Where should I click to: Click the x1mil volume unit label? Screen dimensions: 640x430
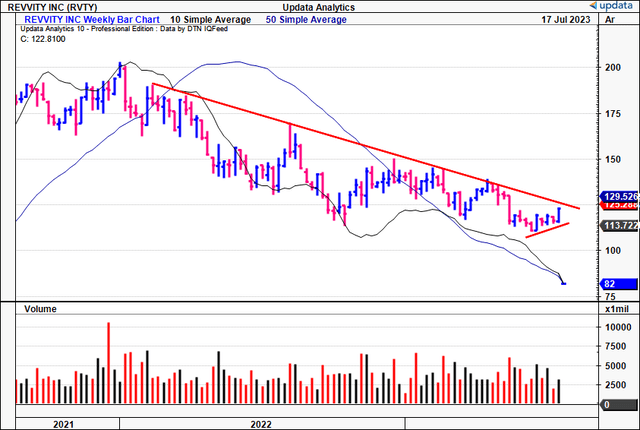pos(617,309)
